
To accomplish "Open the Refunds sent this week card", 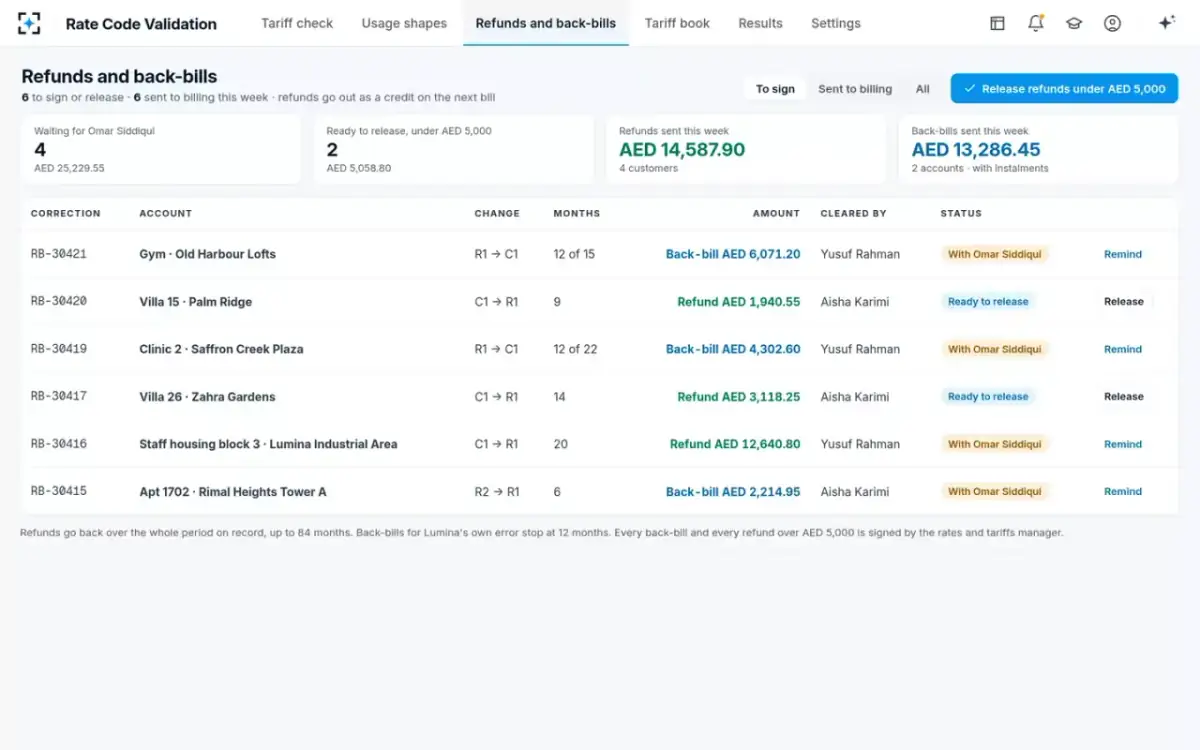I will pyautogui.click(x=745, y=149).
